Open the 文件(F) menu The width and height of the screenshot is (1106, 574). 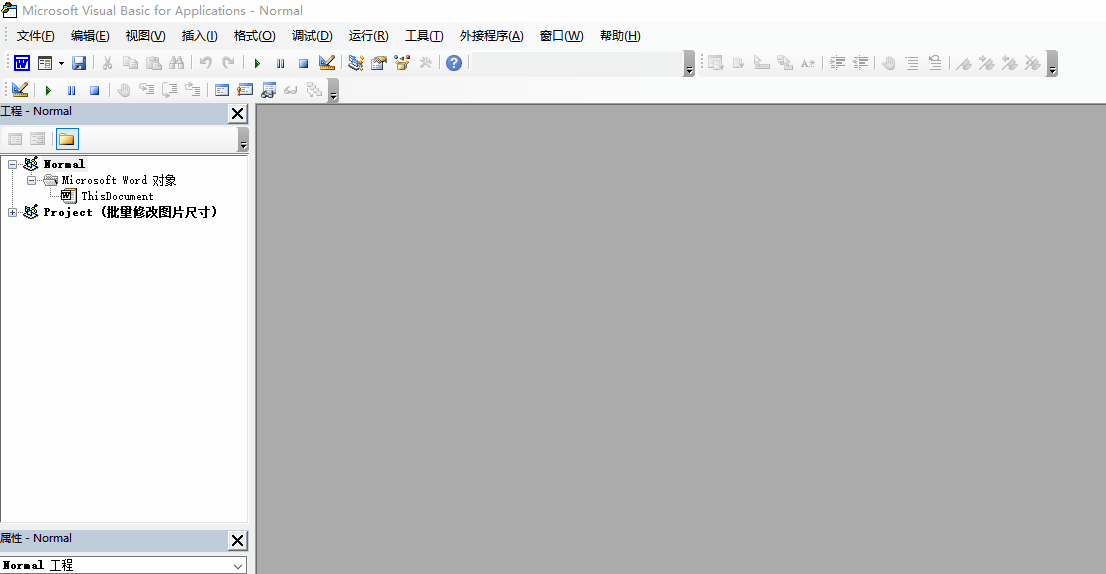(35, 36)
